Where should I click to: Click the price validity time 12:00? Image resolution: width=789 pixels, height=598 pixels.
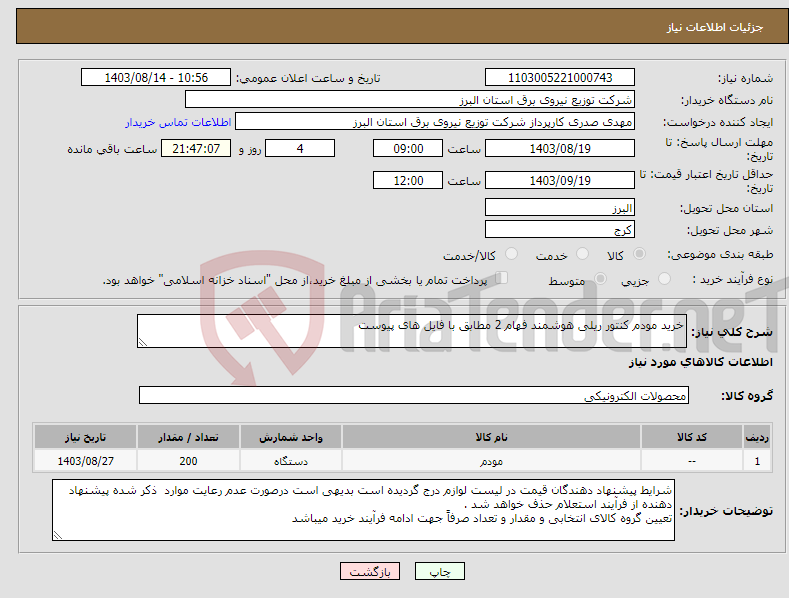pos(408,180)
